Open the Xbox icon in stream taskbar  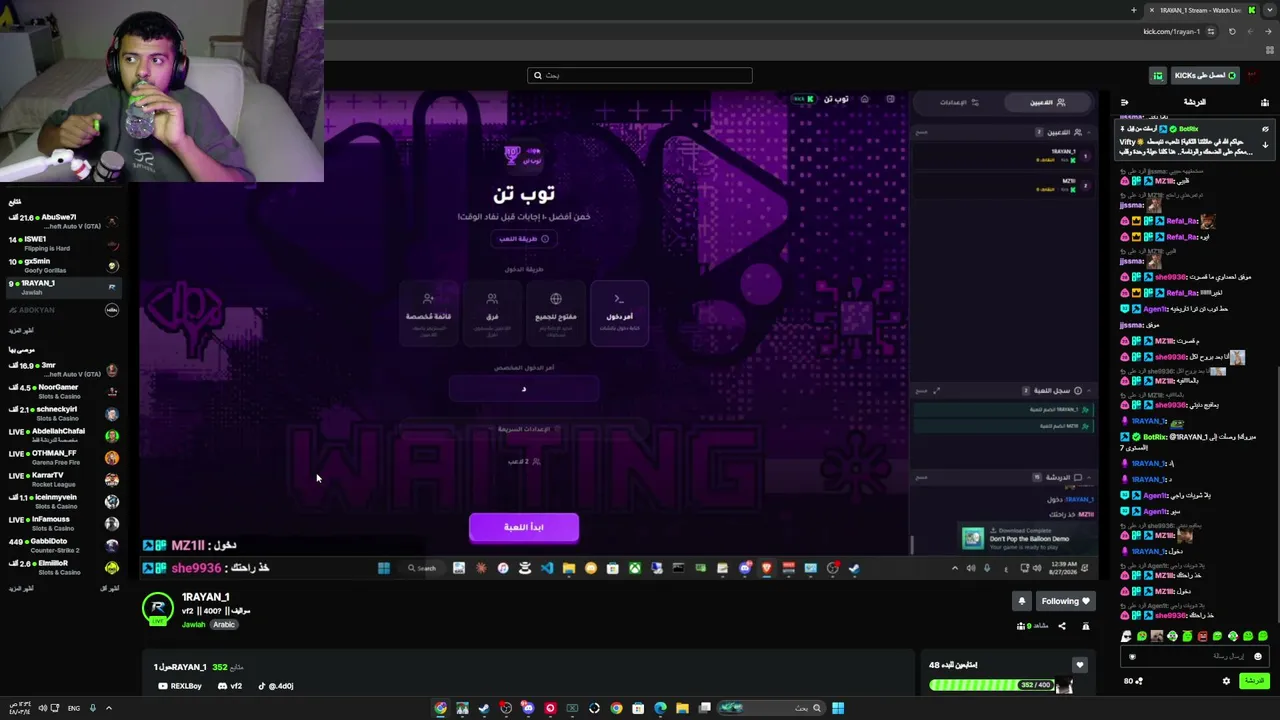pyautogui.click(x=635, y=568)
